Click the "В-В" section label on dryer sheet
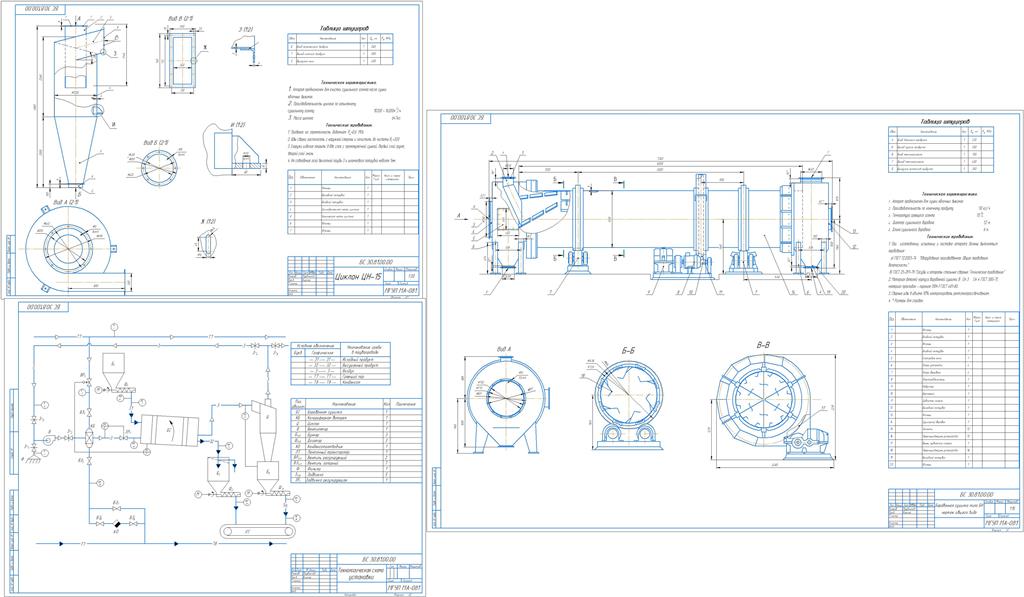Image resolution: width=1024 pixels, height=597 pixels. [763, 343]
